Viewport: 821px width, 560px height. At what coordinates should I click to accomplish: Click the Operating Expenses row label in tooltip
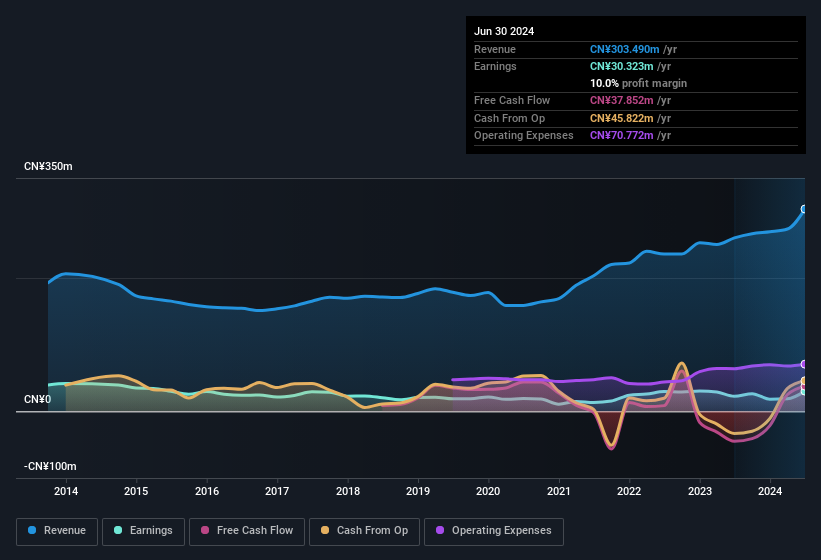tap(524, 136)
